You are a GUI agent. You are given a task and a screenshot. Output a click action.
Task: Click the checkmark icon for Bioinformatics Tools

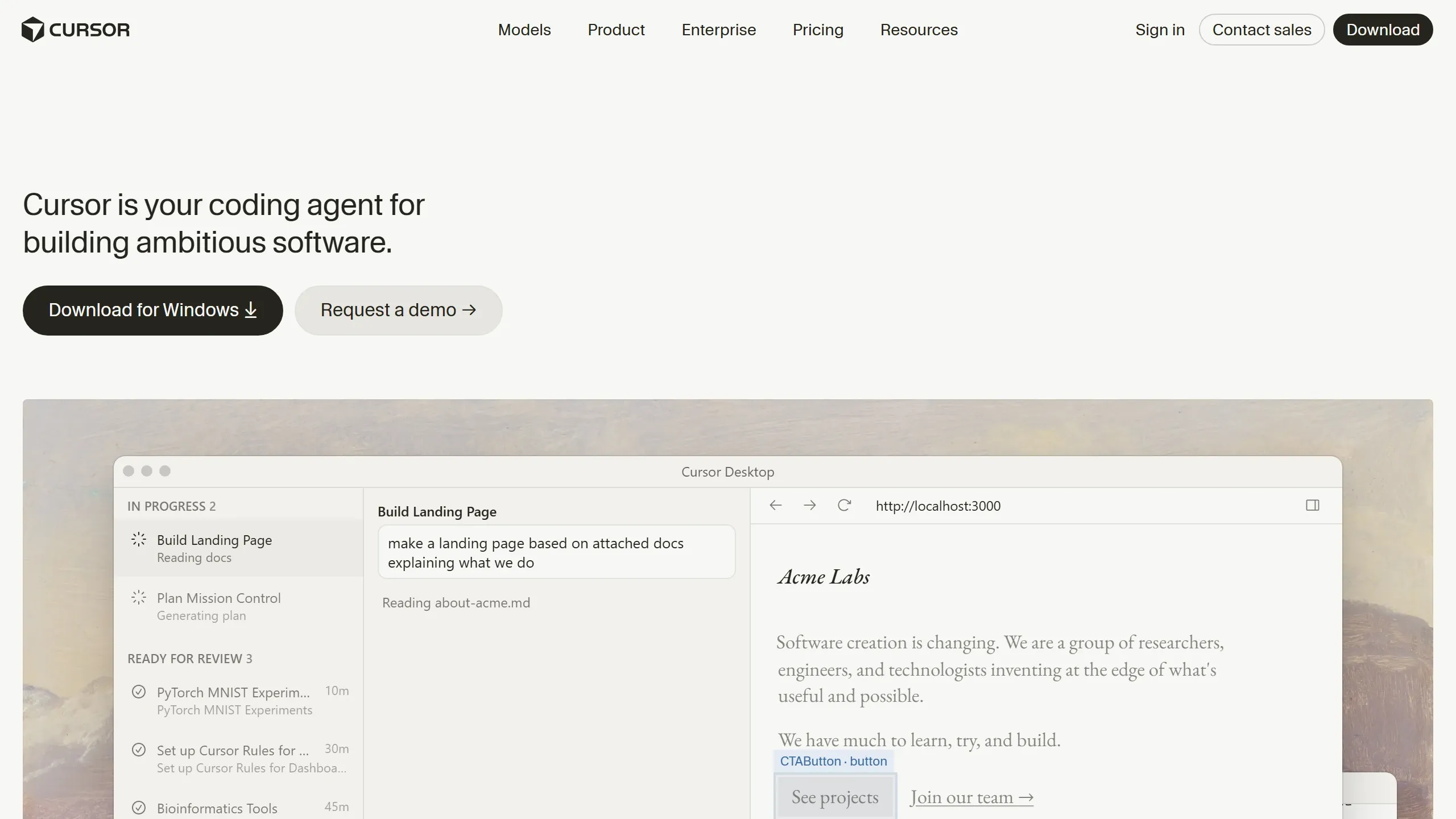[x=139, y=808]
